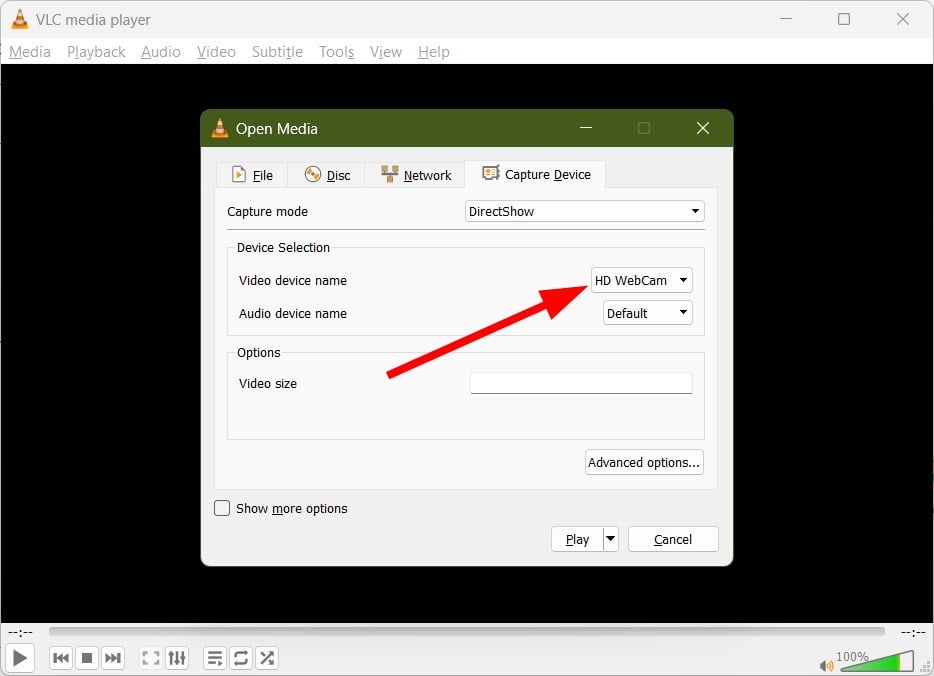Open the View menu
Image resolution: width=934 pixels, height=676 pixels.
click(385, 52)
